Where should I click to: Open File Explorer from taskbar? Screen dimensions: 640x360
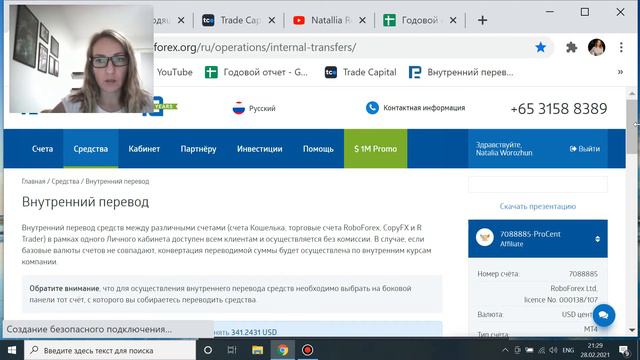pyautogui.click(x=257, y=350)
